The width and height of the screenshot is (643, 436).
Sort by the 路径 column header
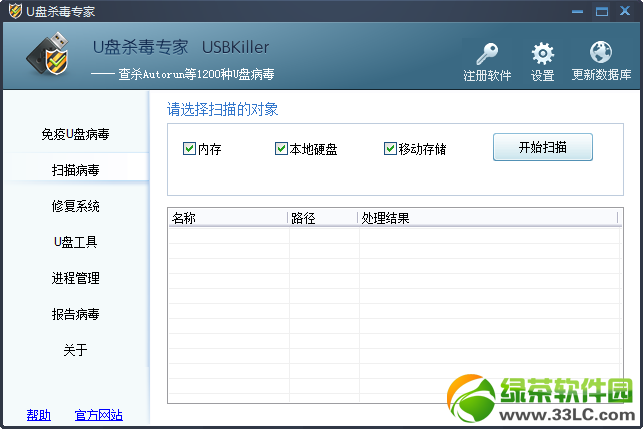point(323,218)
